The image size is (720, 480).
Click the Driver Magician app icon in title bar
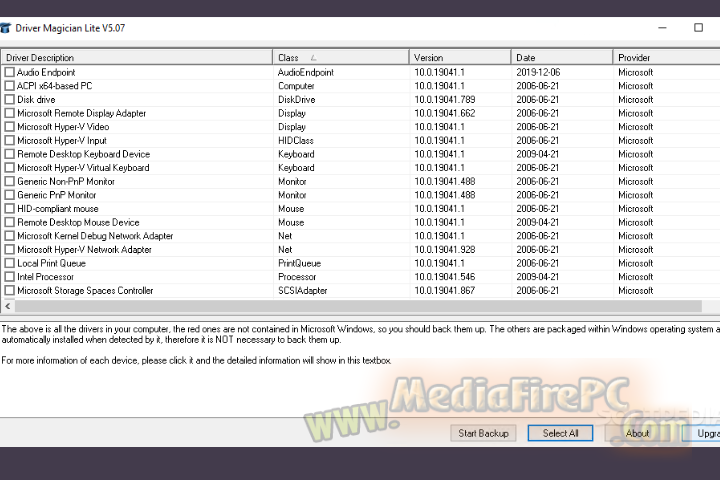5,28
